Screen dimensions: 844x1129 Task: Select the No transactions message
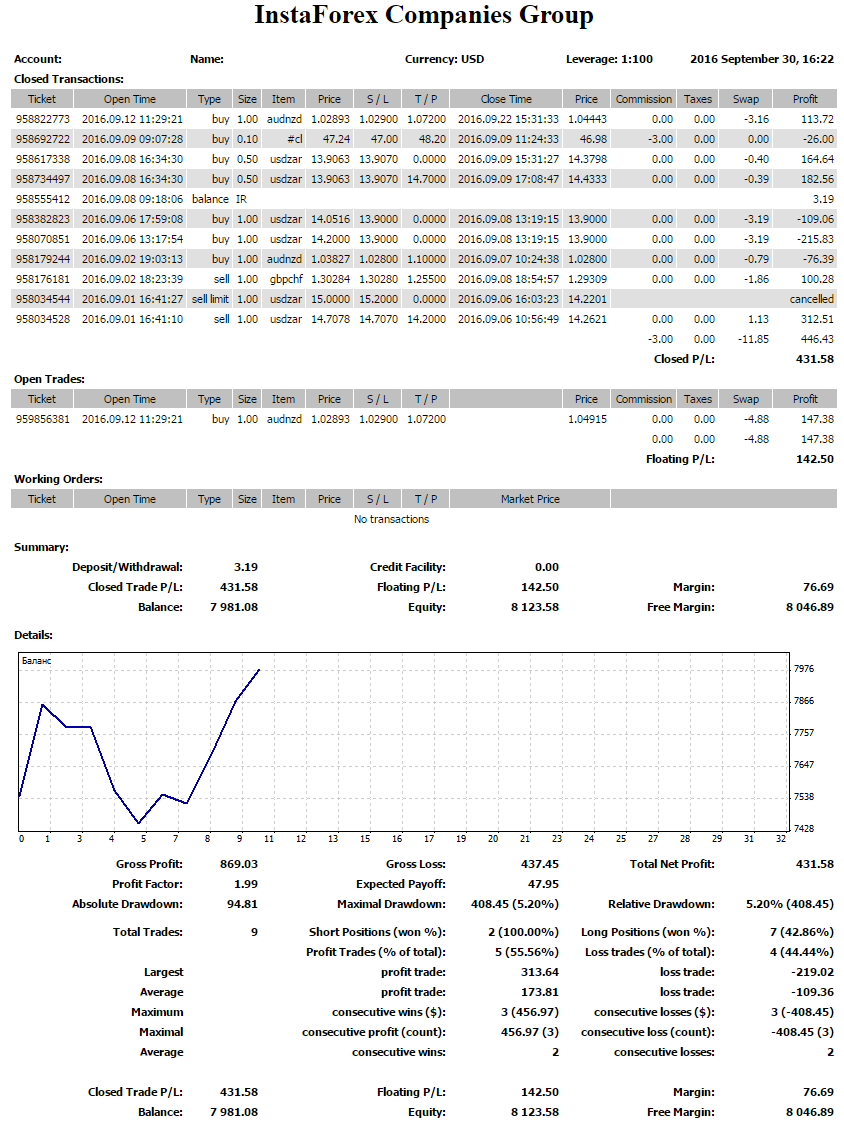point(392,519)
